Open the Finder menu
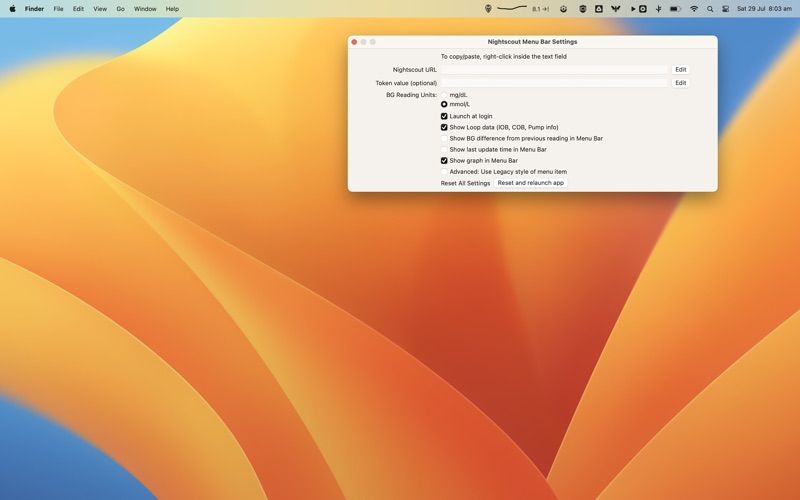This screenshot has height=500, width=800. (x=34, y=9)
